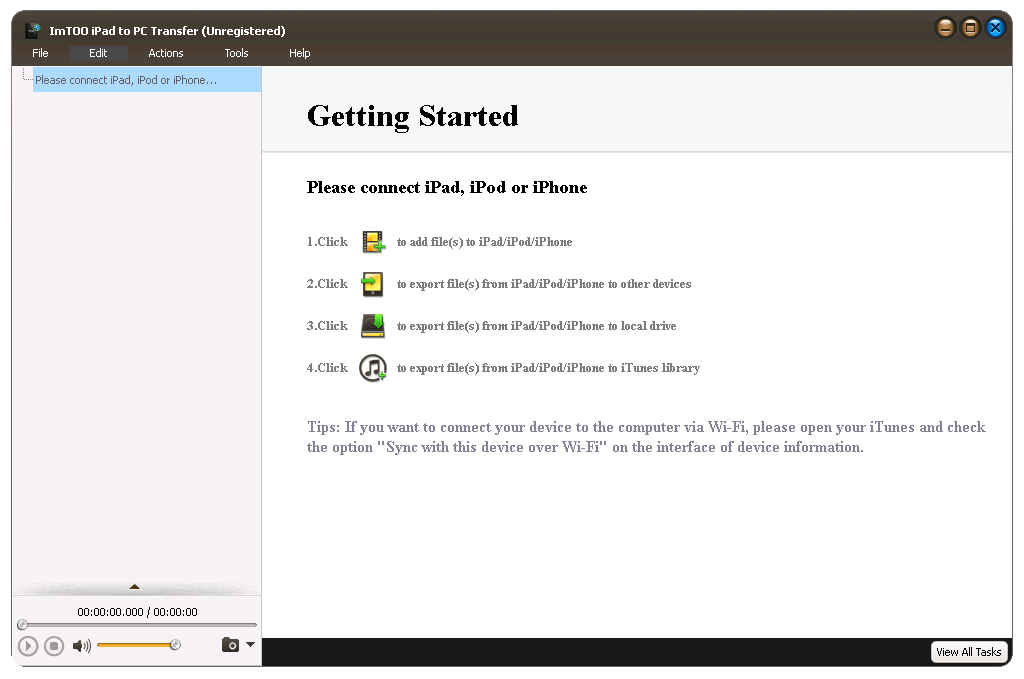The width and height of the screenshot is (1024, 679).
Task: Click the playback progress seek bar
Action: [135, 624]
